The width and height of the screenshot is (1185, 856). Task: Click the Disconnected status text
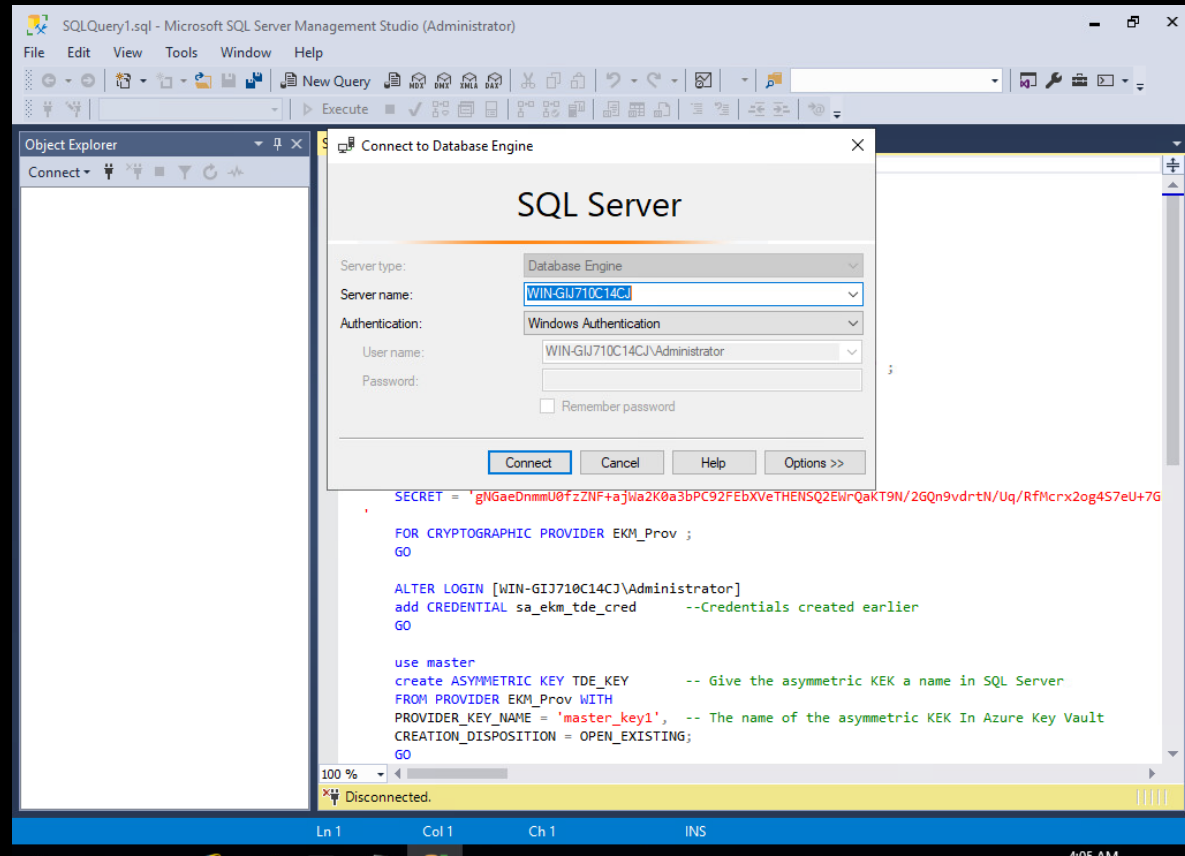388,797
